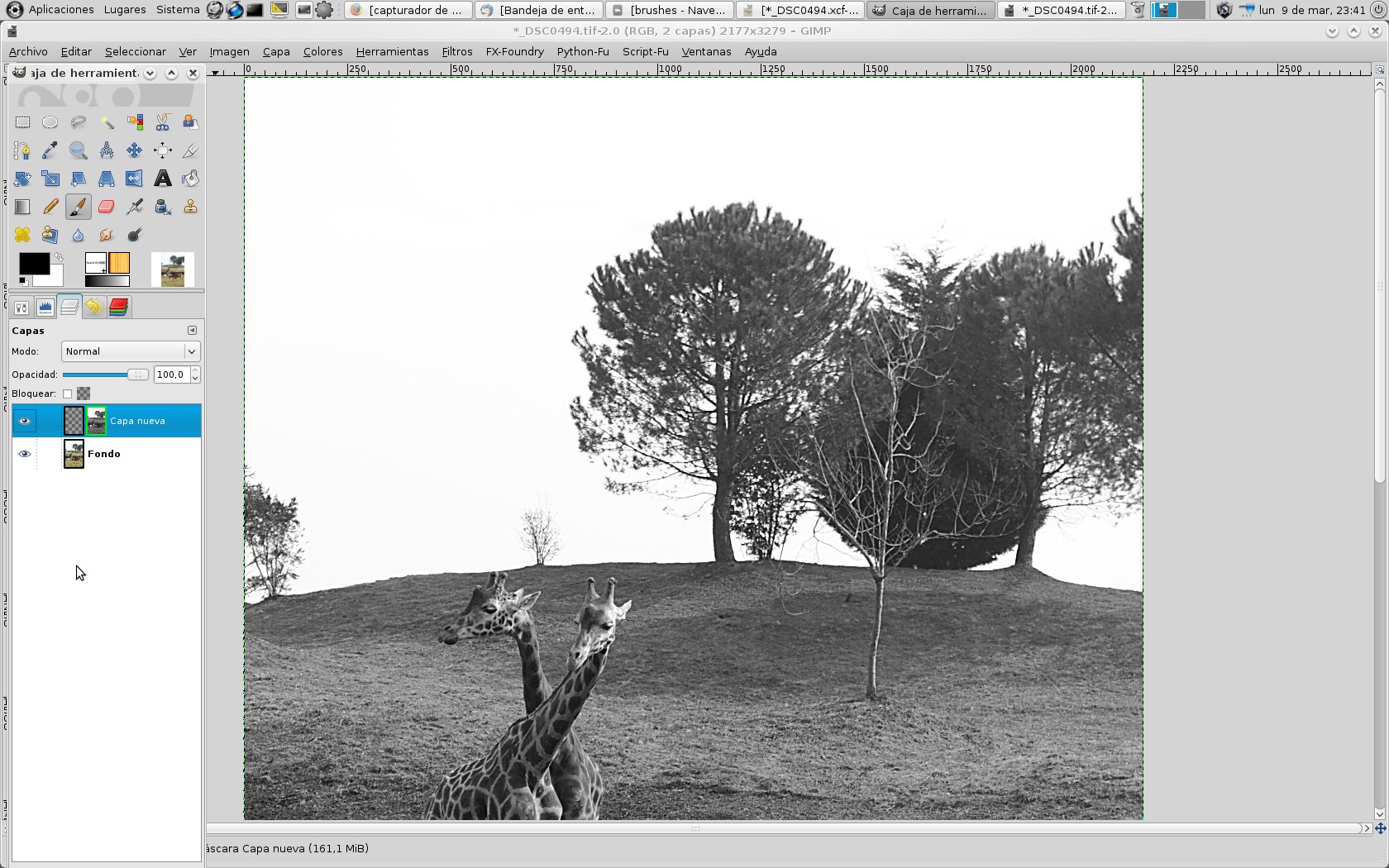The height and width of the screenshot is (868, 1389).
Task: Open the Script-Fu menu
Action: (645, 51)
